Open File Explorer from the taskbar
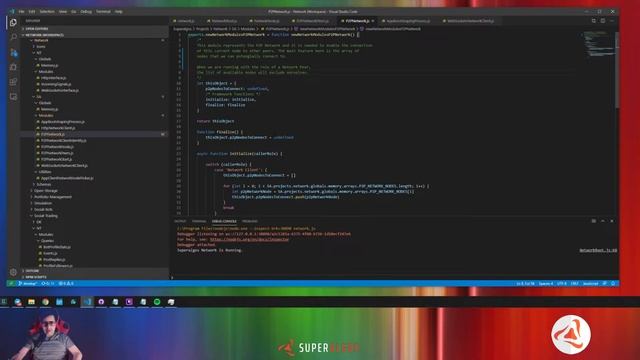The height and width of the screenshot is (360, 640). 31,302
